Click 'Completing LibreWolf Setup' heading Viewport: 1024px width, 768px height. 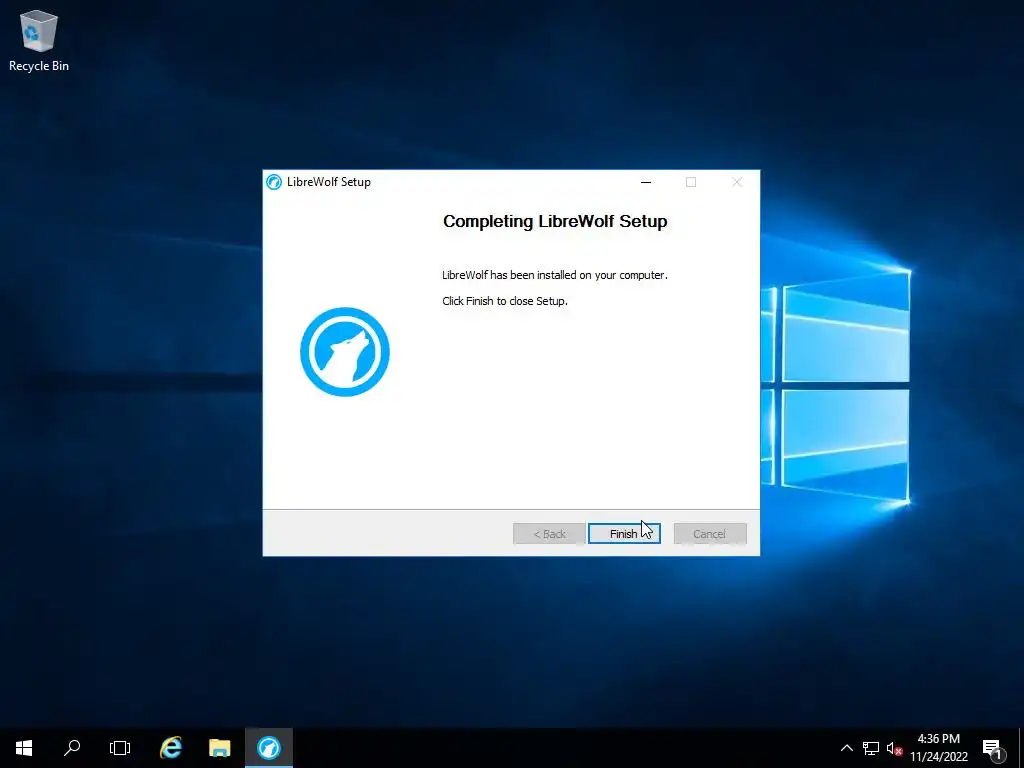[555, 221]
